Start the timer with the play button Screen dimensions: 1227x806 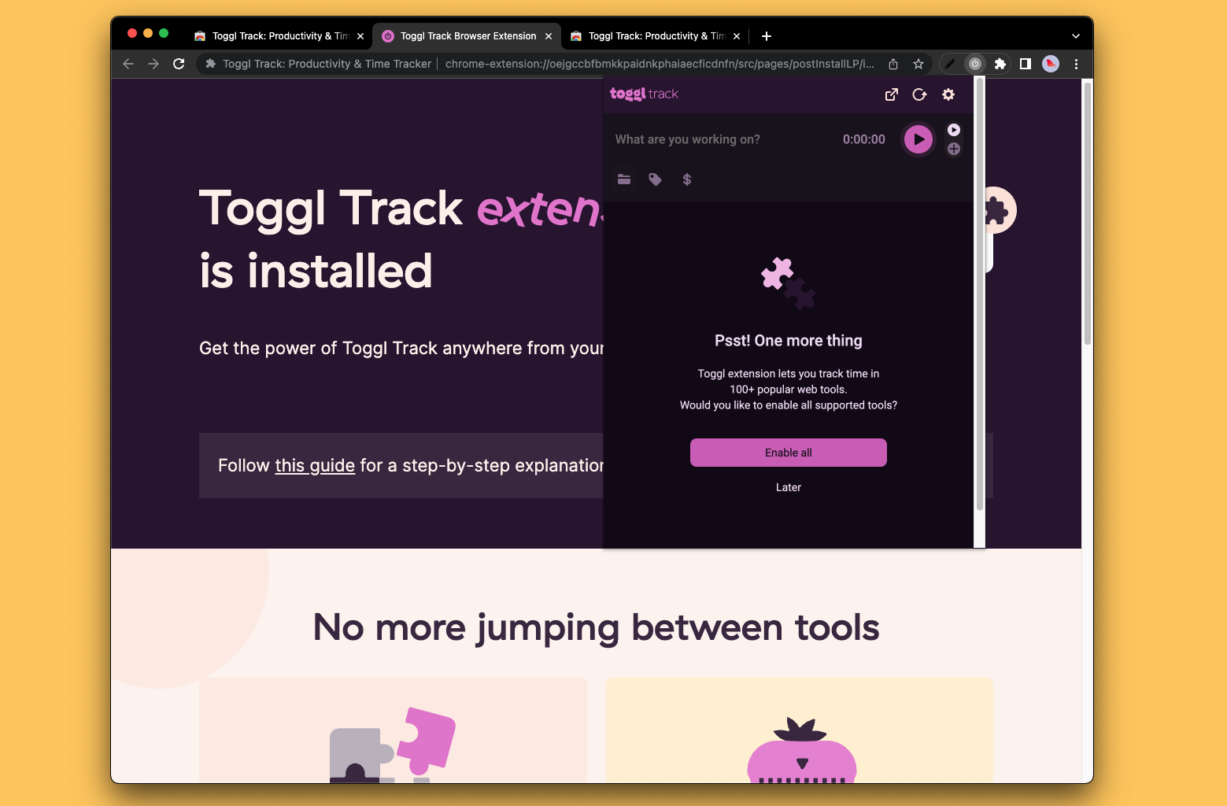click(x=917, y=139)
